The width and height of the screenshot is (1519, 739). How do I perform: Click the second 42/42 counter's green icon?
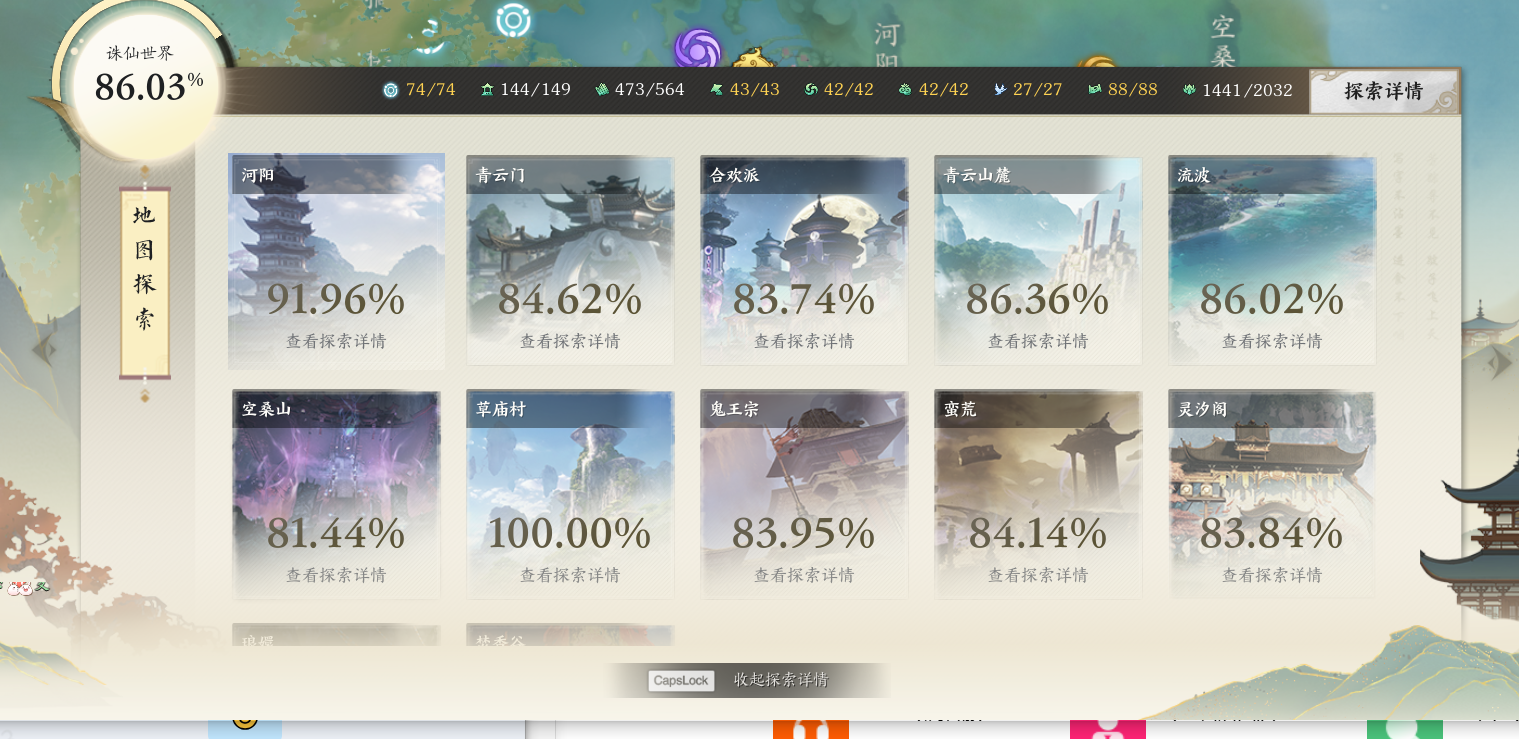pyautogui.click(x=906, y=90)
